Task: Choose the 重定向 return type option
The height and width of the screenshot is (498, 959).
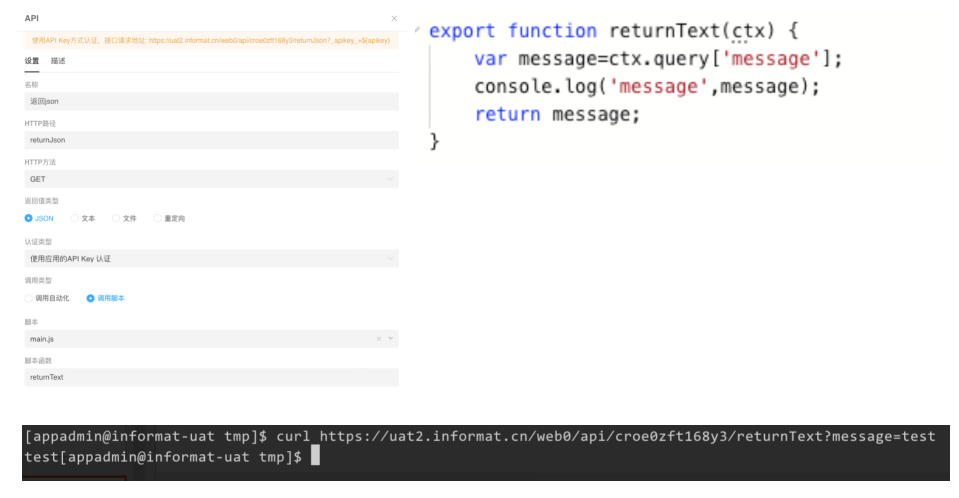Action: (x=158, y=218)
